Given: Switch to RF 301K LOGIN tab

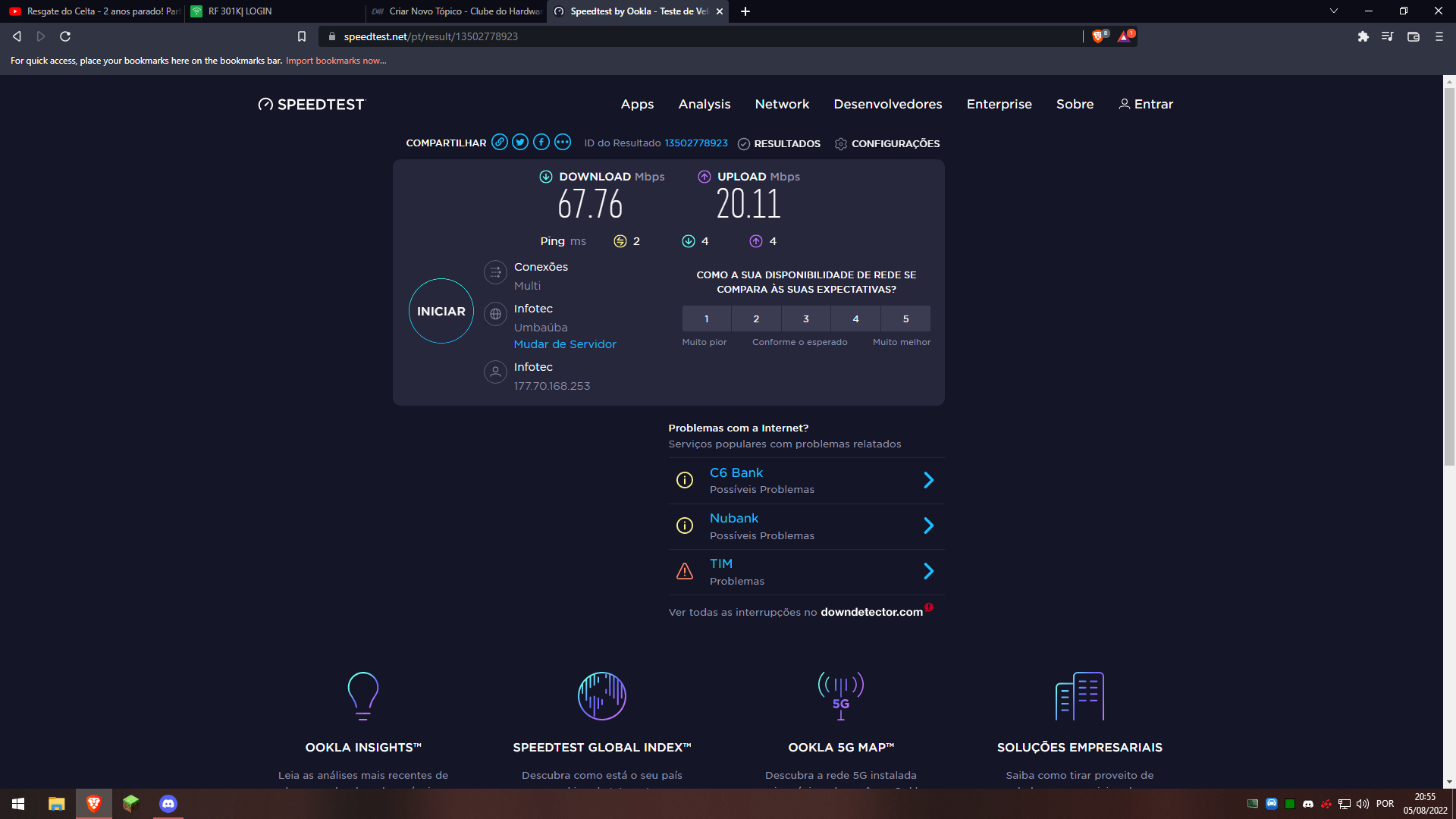Looking at the screenshot, I should tap(274, 11).
